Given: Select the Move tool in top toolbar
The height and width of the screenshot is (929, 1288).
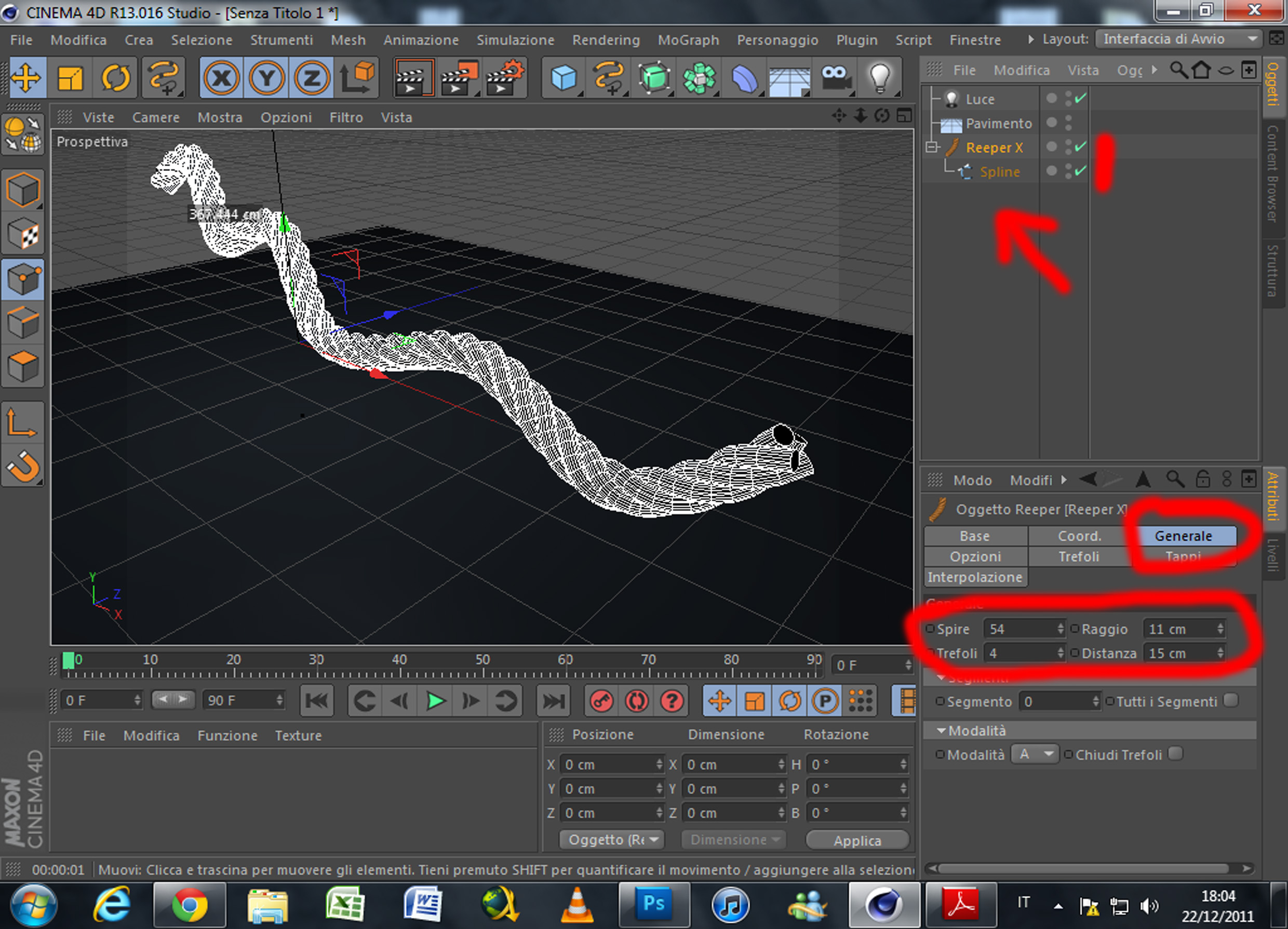Looking at the screenshot, I should tap(25, 78).
